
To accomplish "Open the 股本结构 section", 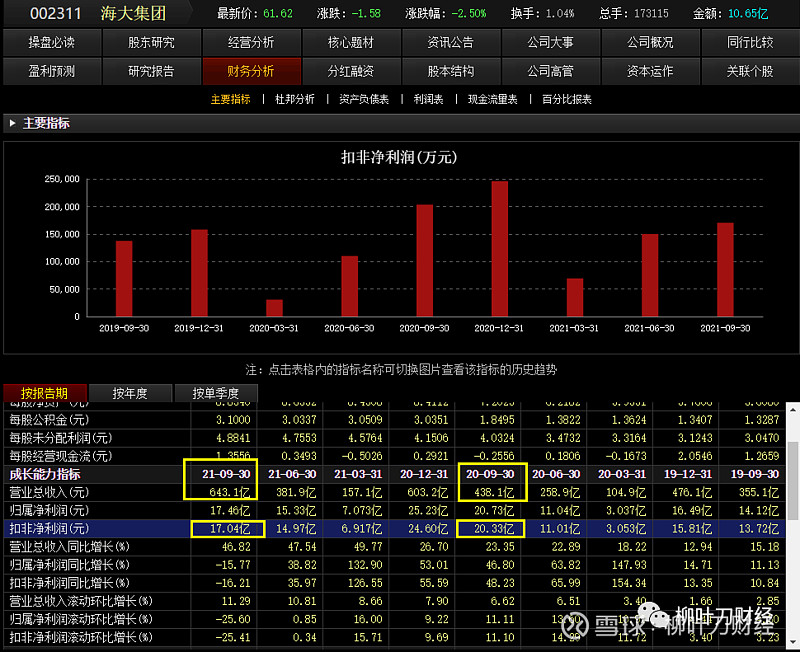I will (451, 71).
